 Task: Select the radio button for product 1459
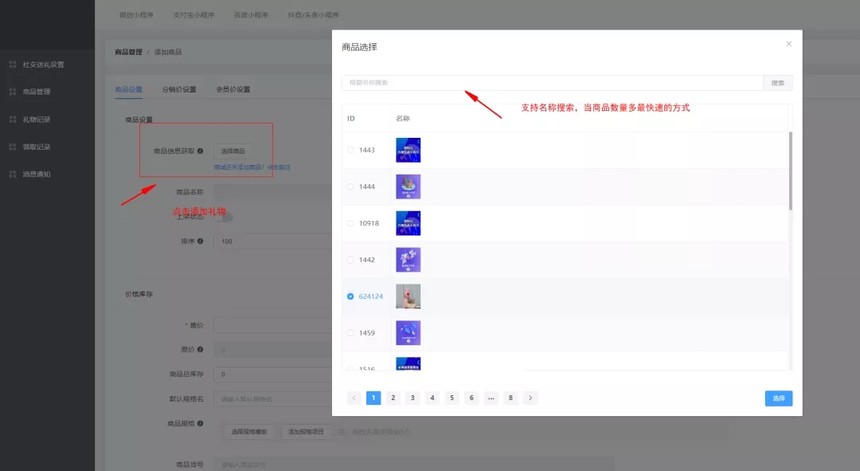[x=350, y=333]
